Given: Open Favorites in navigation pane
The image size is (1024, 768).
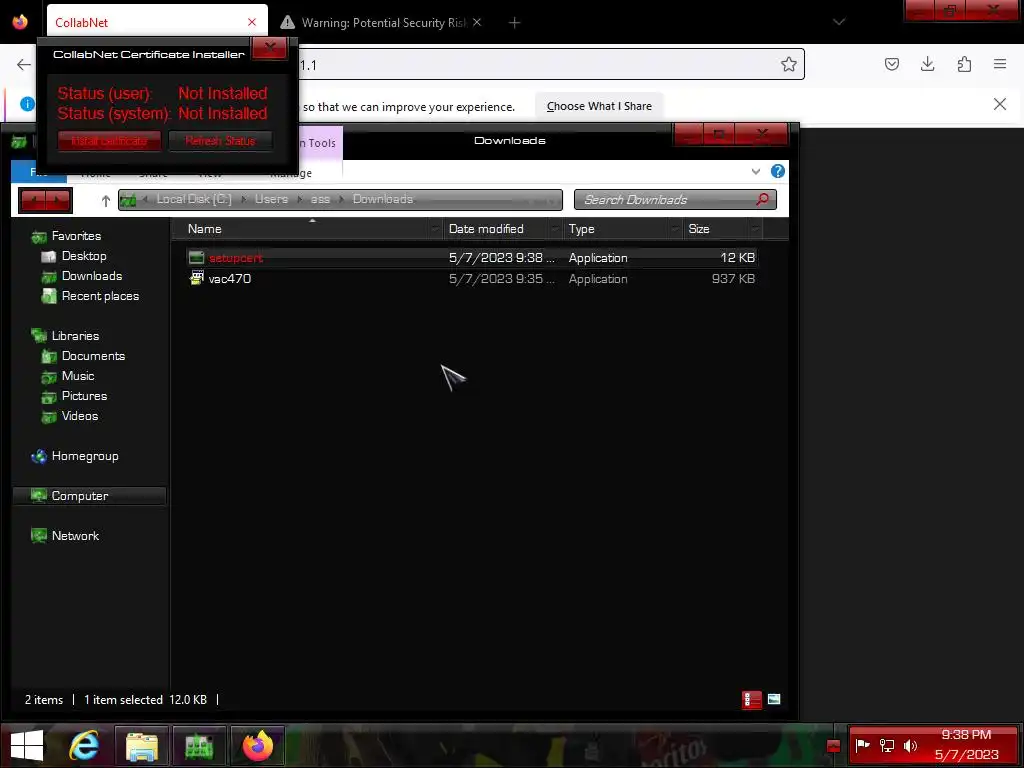Looking at the screenshot, I should coord(76,236).
